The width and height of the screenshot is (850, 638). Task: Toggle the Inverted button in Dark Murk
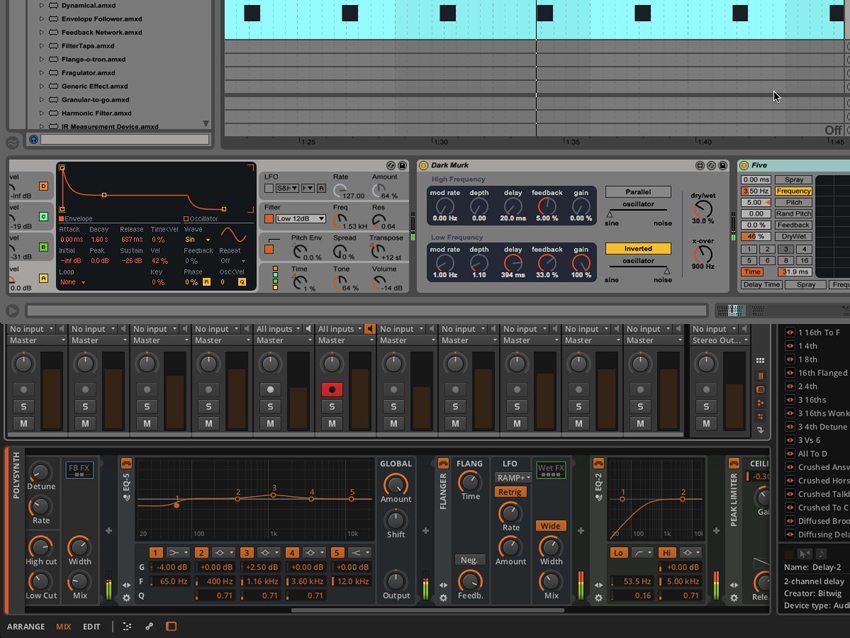click(x=638, y=248)
